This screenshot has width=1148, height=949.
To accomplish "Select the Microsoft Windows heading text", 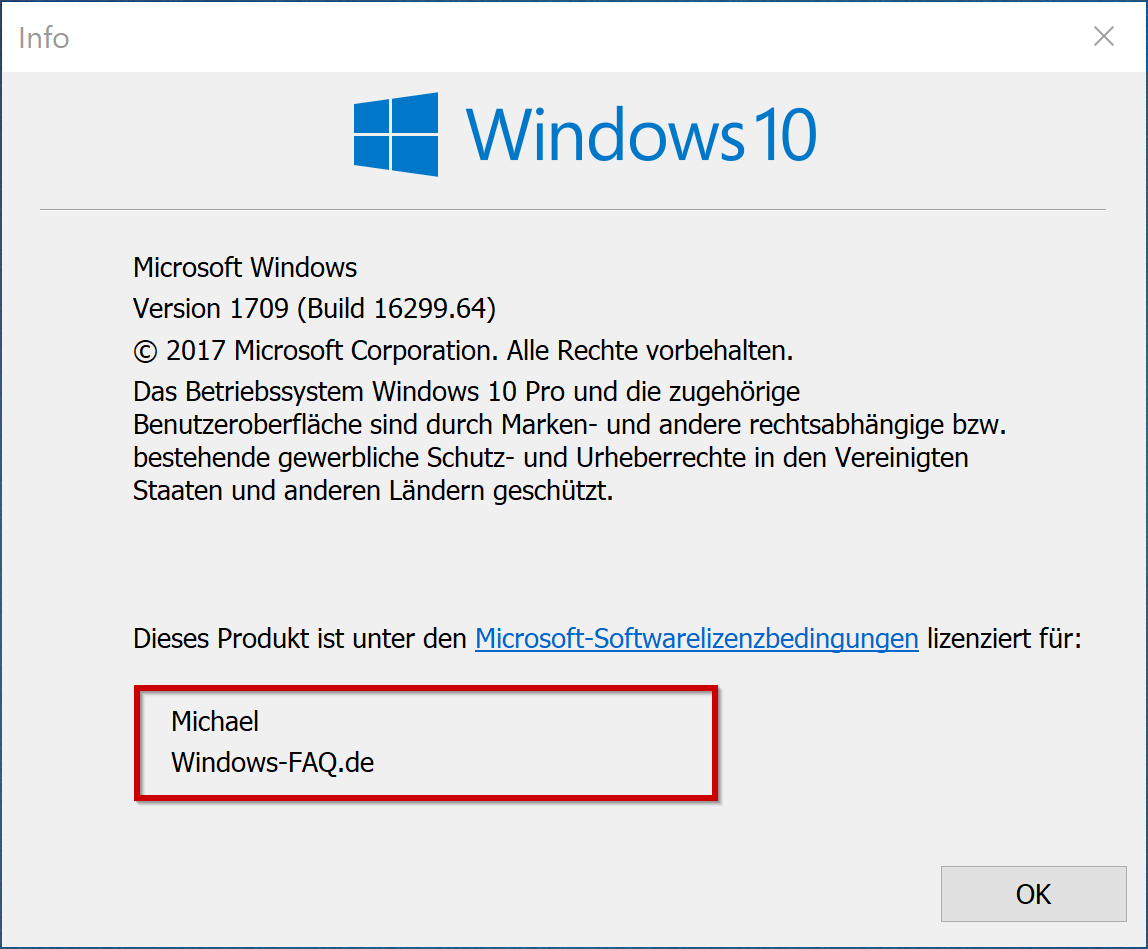I will coord(244,268).
